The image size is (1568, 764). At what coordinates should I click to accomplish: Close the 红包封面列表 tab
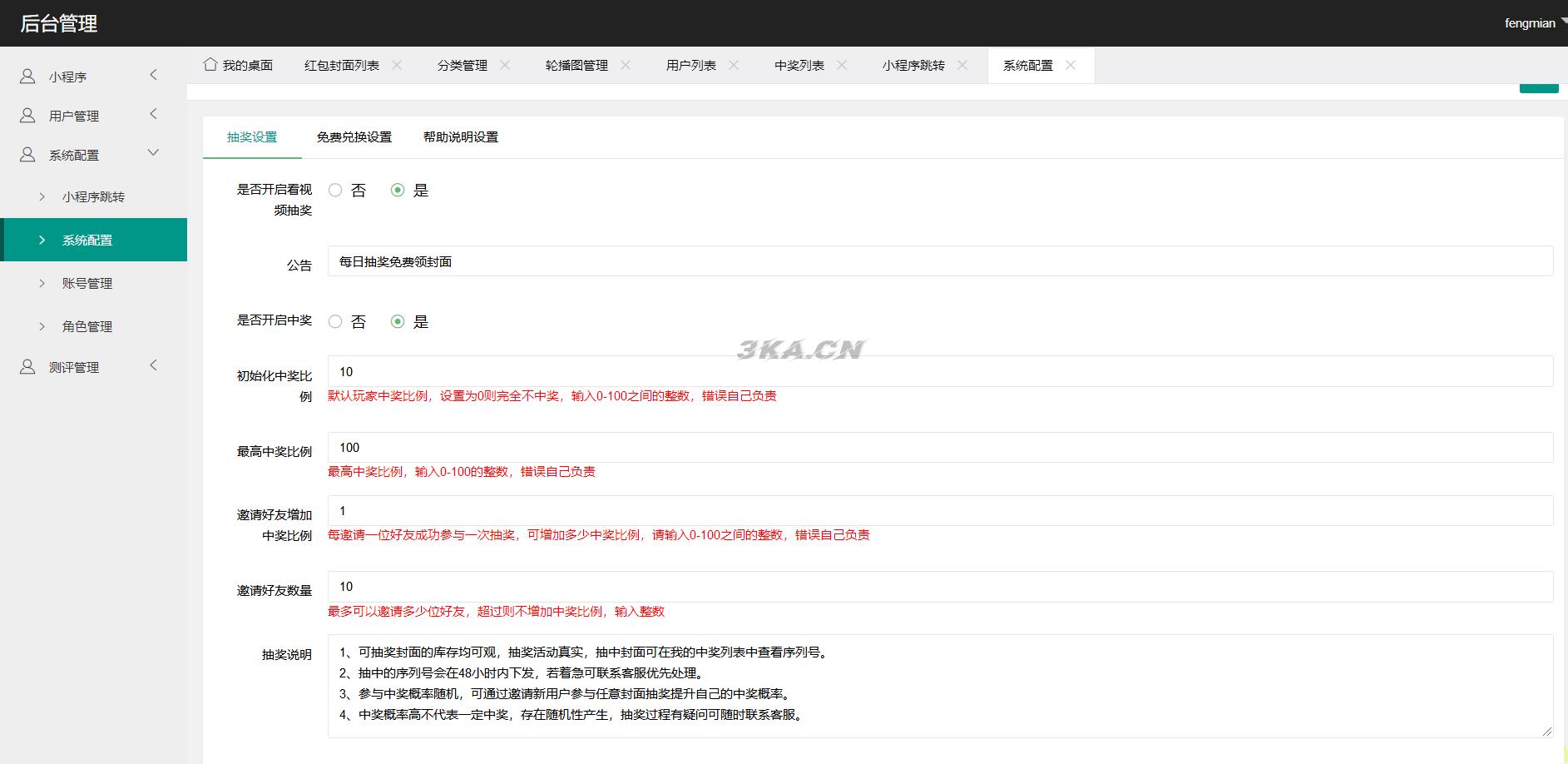click(x=397, y=65)
